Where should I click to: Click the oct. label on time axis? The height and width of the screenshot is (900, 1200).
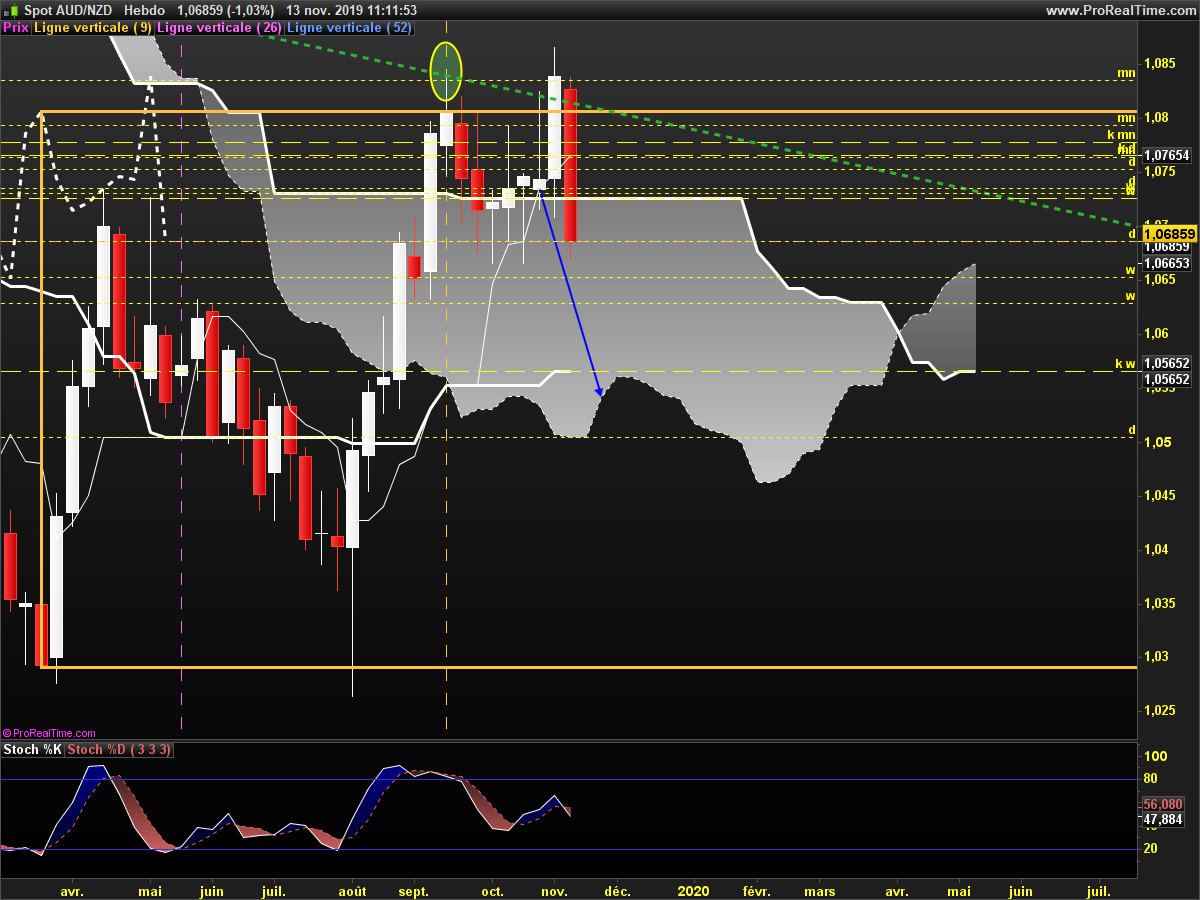tap(492, 891)
